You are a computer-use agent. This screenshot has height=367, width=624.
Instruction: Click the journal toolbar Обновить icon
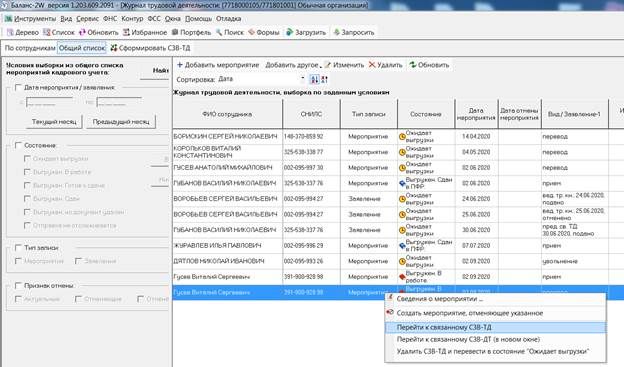coord(413,65)
